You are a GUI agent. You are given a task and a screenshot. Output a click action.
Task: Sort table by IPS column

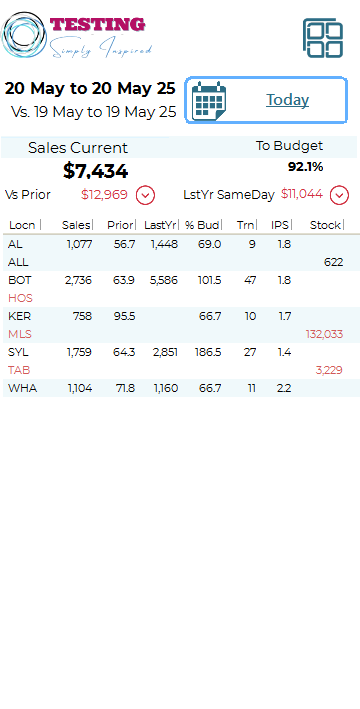click(281, 225)
